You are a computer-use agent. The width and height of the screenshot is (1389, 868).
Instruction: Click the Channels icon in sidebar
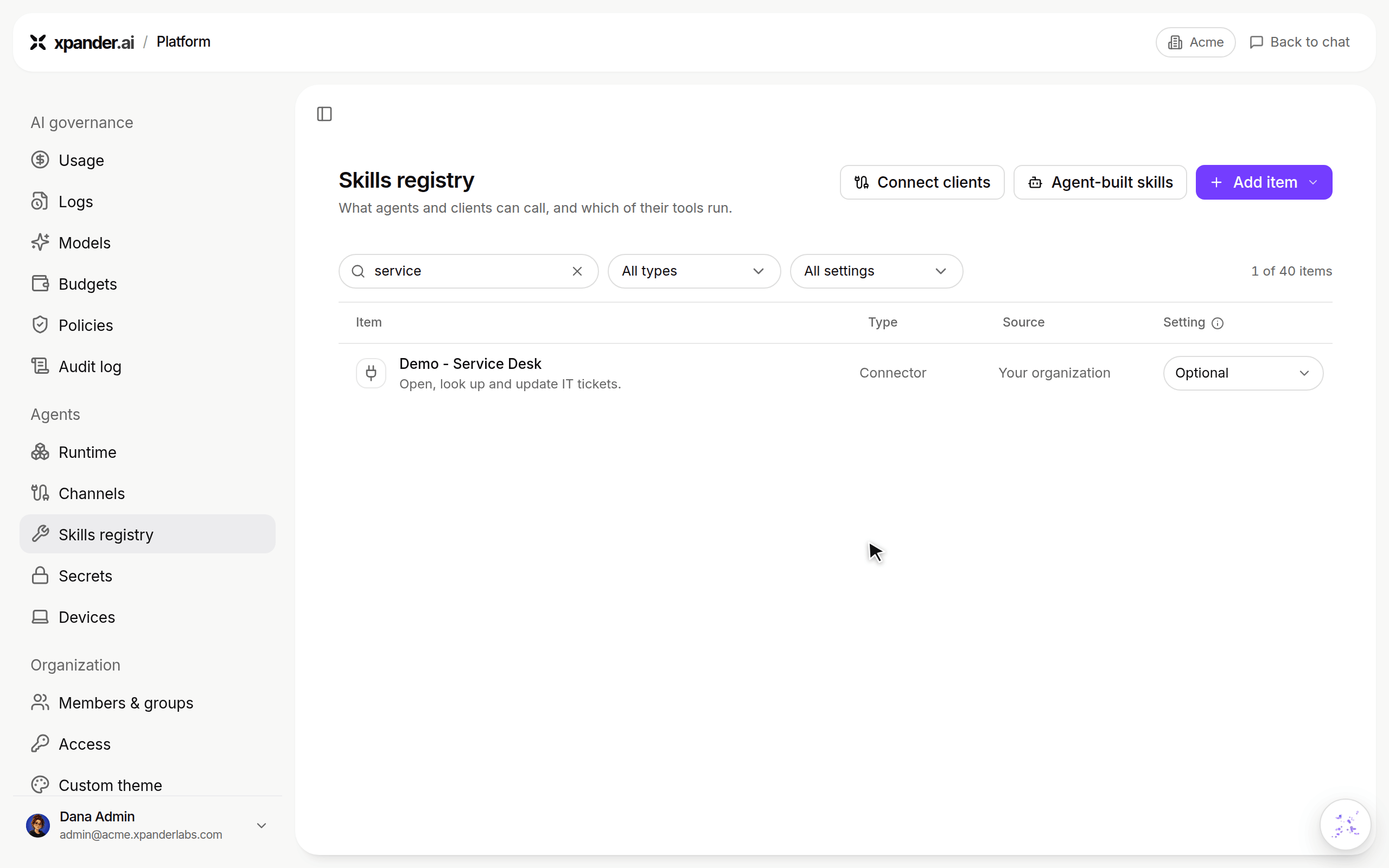(40, 493)
